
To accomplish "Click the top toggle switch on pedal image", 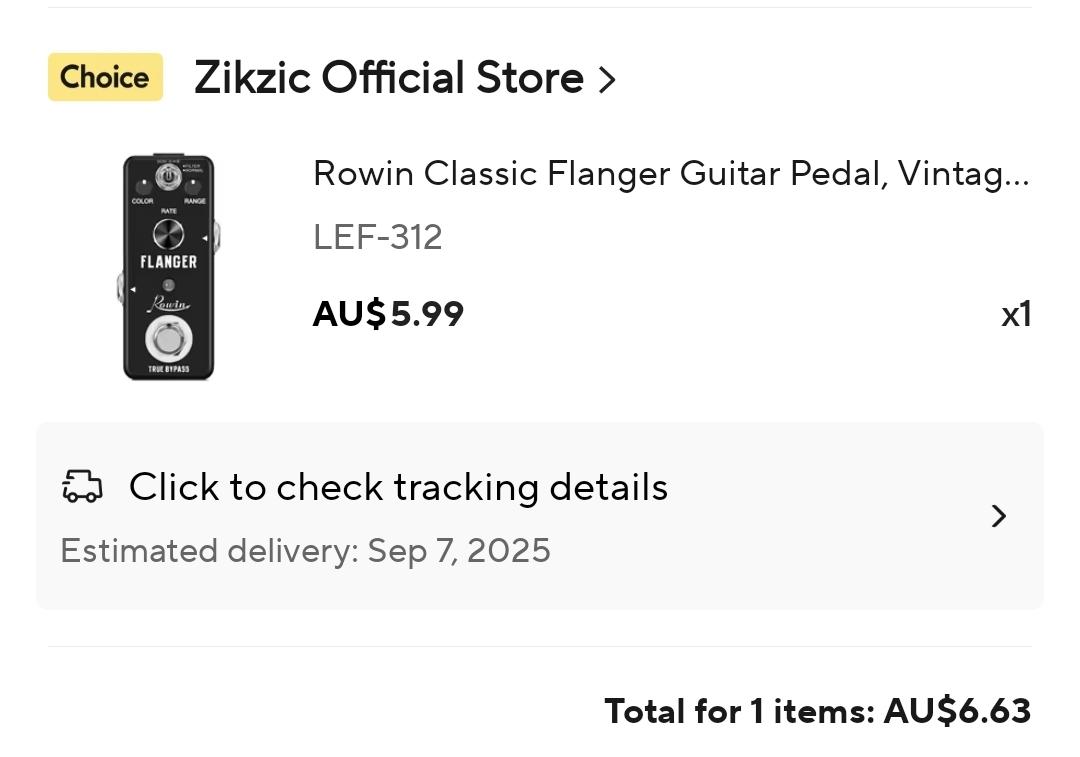I will [x=167, y=176].
